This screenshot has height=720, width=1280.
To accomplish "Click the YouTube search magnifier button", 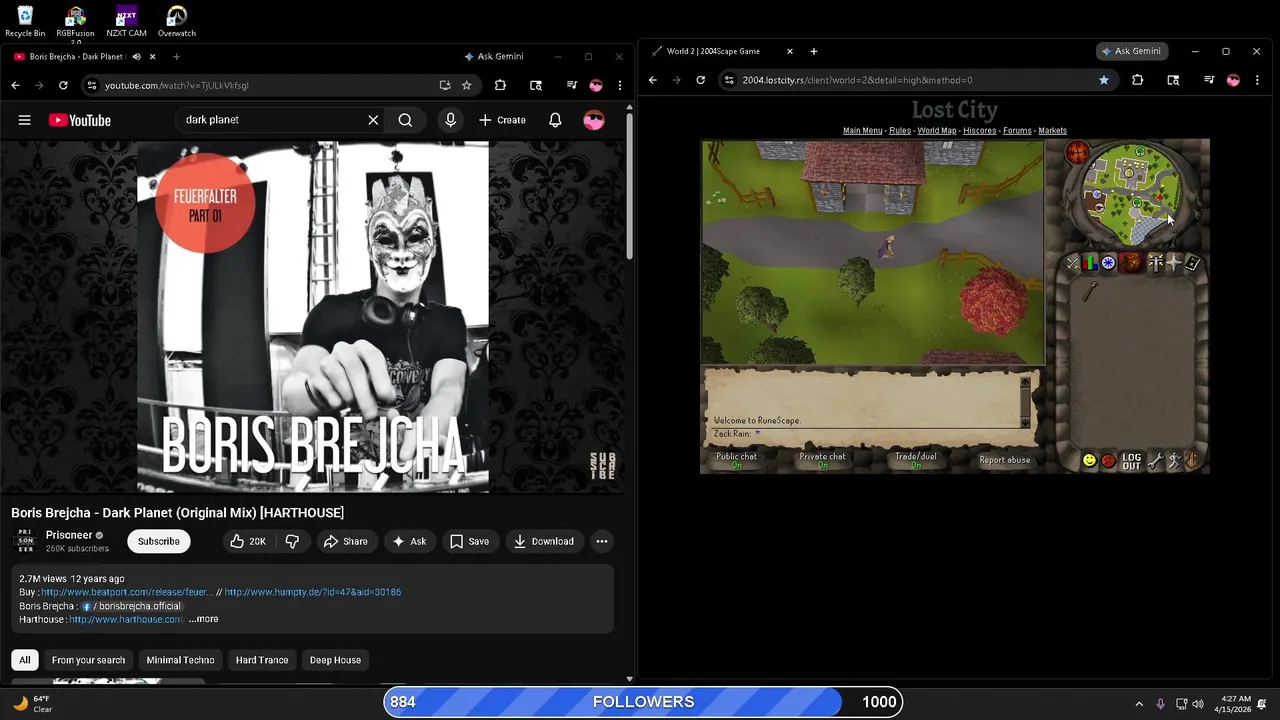I will tap(405, 120).
